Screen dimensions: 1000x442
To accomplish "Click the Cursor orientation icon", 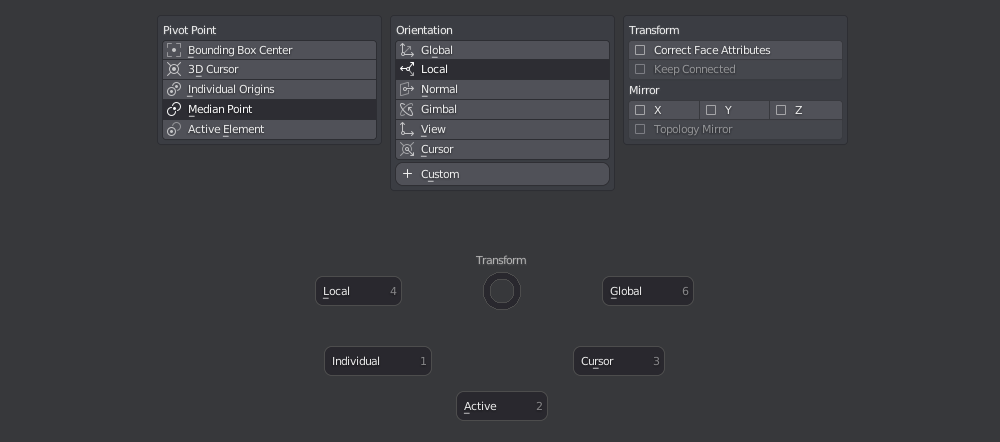I will [407, 149].
